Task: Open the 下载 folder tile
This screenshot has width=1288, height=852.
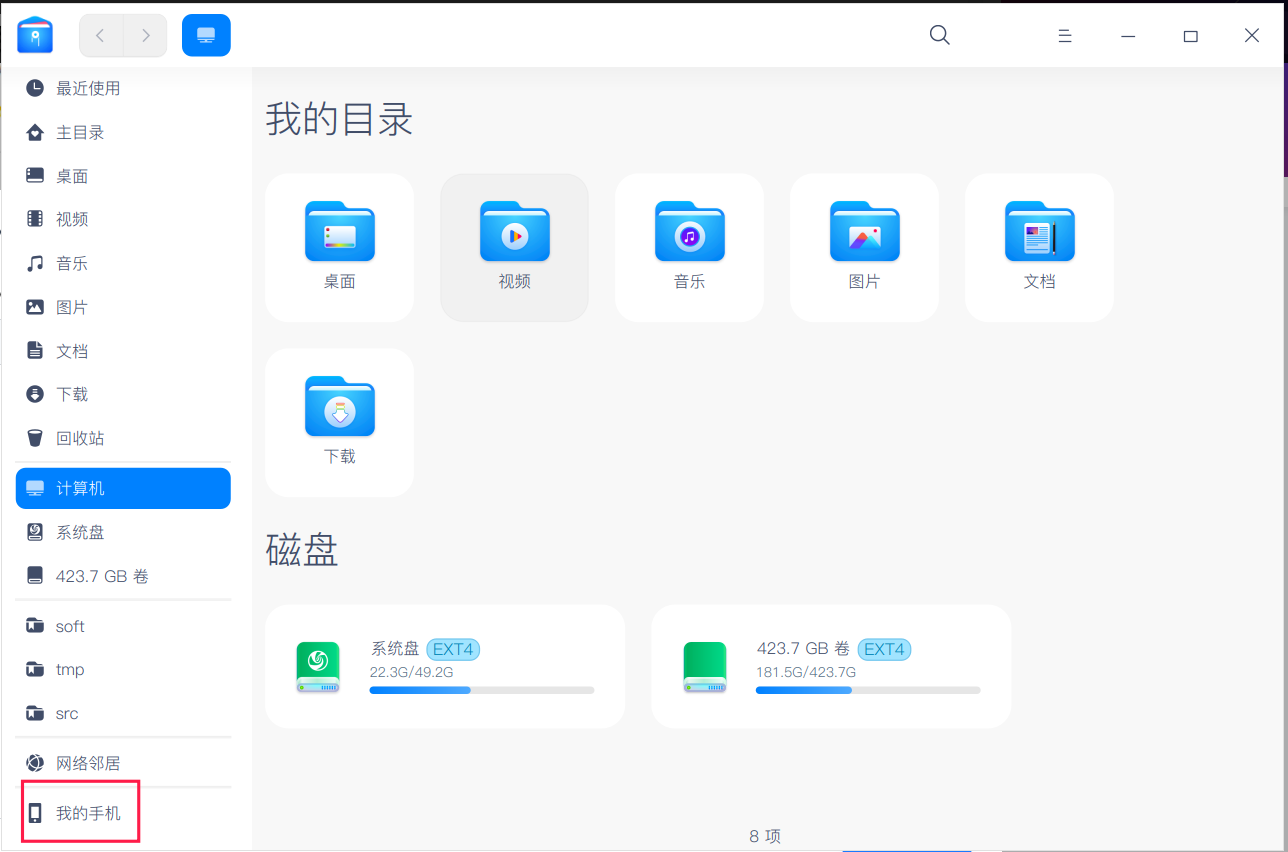Action: pyautogui.click(x=339, y=420)
